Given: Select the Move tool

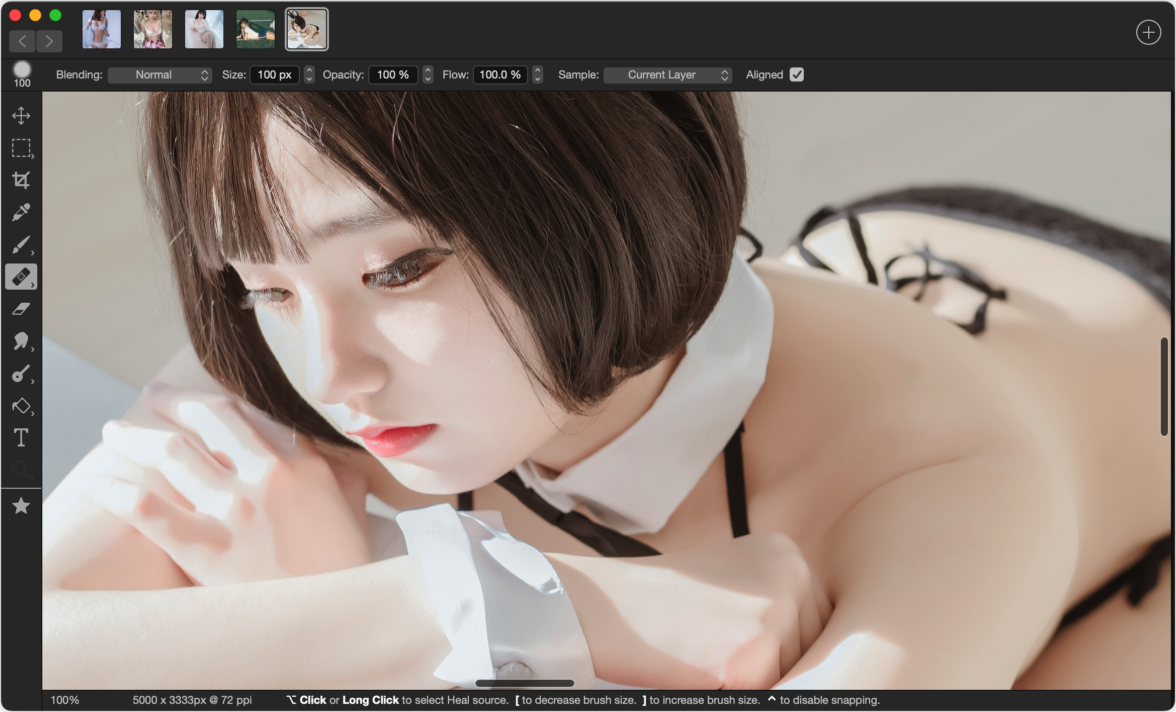Looking at the screenshot, I should (x=21, y=116).
